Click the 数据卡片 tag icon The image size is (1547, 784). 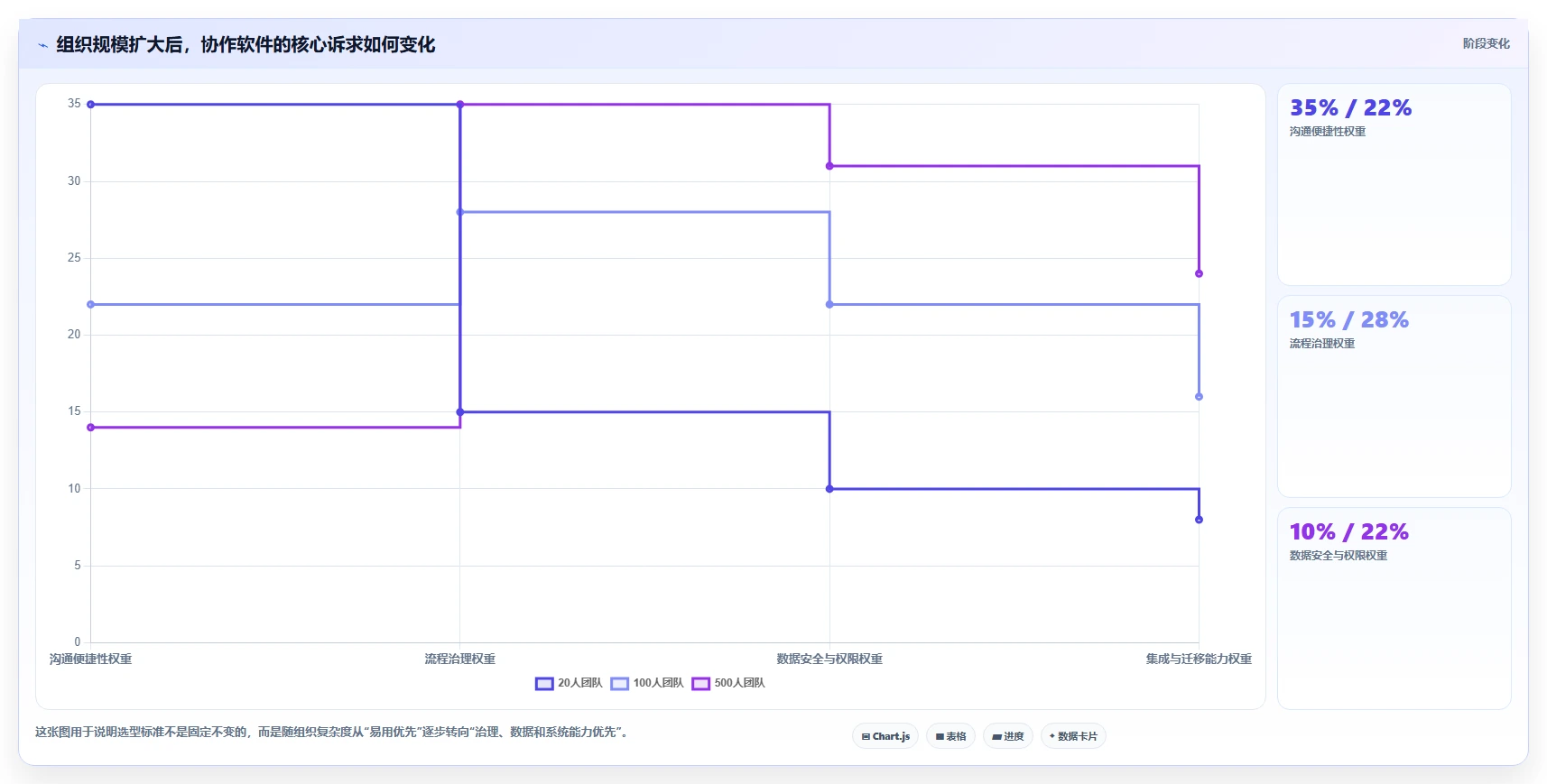pos(1052,736)
